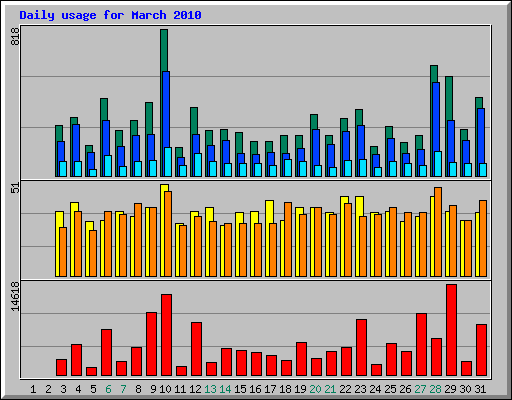The width and height of the screenshot is (512, 400).
Task: Select day label 26 on x-axis
Action: click(405, 389)
